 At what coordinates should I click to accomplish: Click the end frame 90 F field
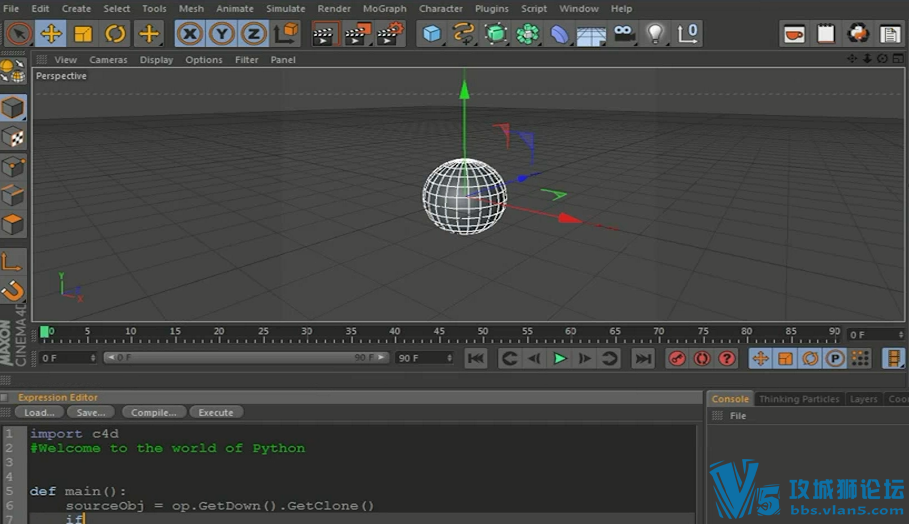[424, 358]
